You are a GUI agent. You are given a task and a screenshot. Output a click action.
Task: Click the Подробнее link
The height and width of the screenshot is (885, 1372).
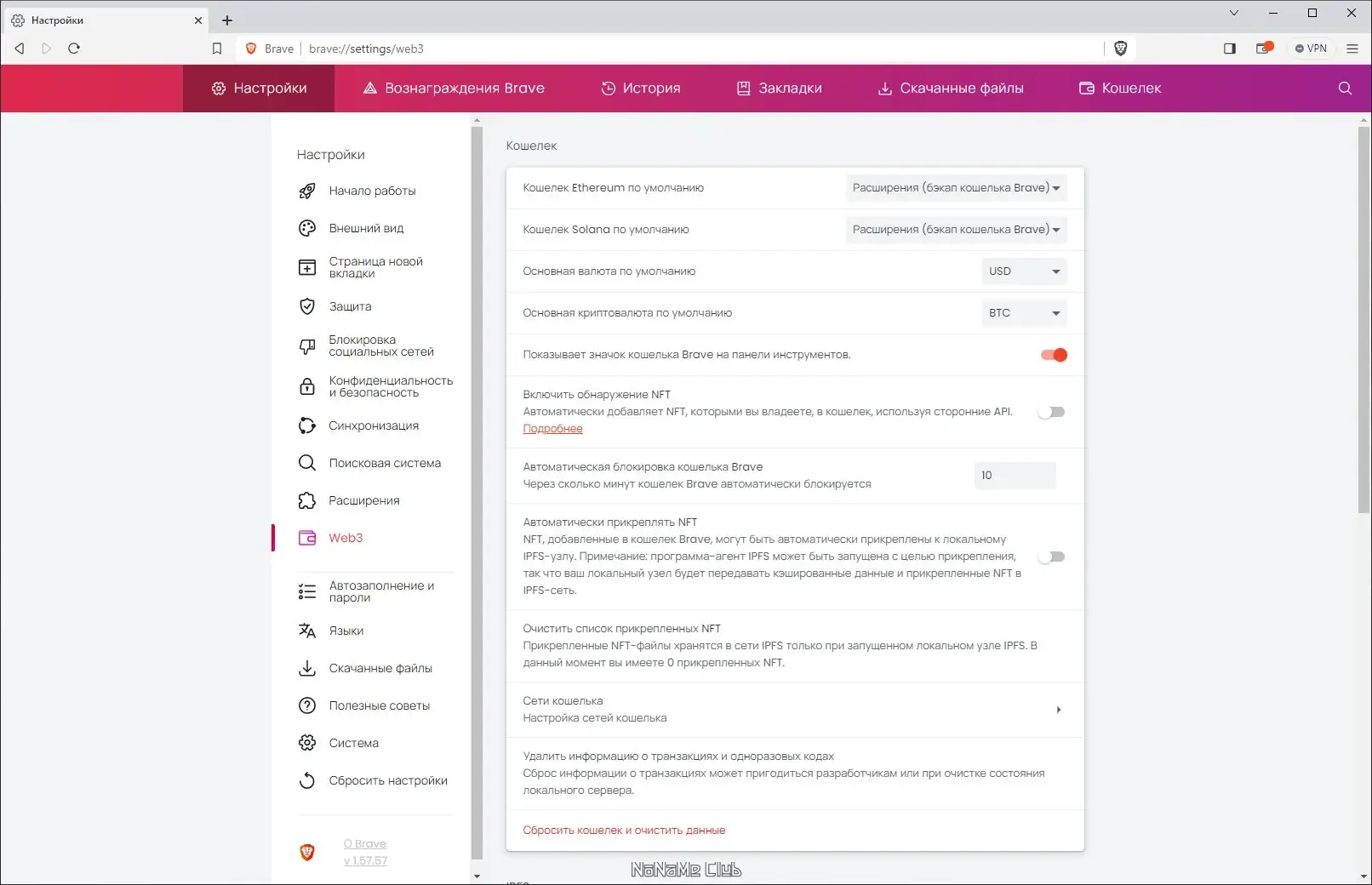click(x=552, y=429)
